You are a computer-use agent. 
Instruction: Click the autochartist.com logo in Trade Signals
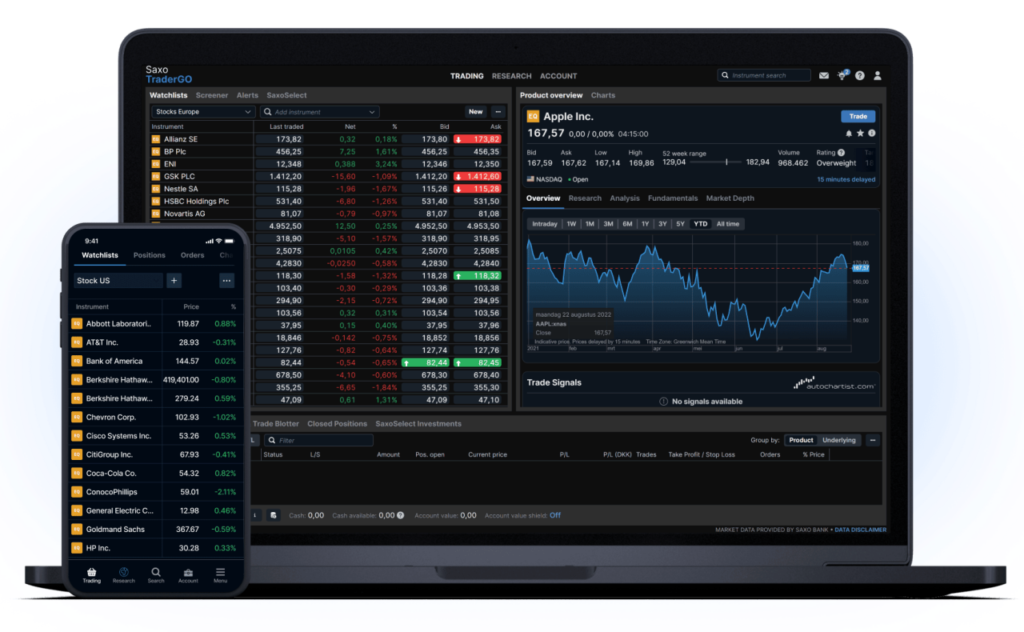point(834,383)
